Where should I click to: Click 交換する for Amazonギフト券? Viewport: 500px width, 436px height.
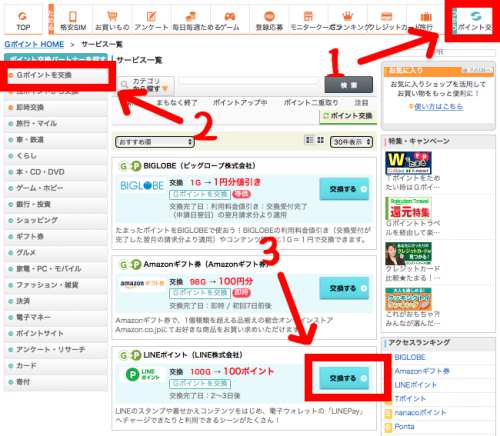pos(344,288)
